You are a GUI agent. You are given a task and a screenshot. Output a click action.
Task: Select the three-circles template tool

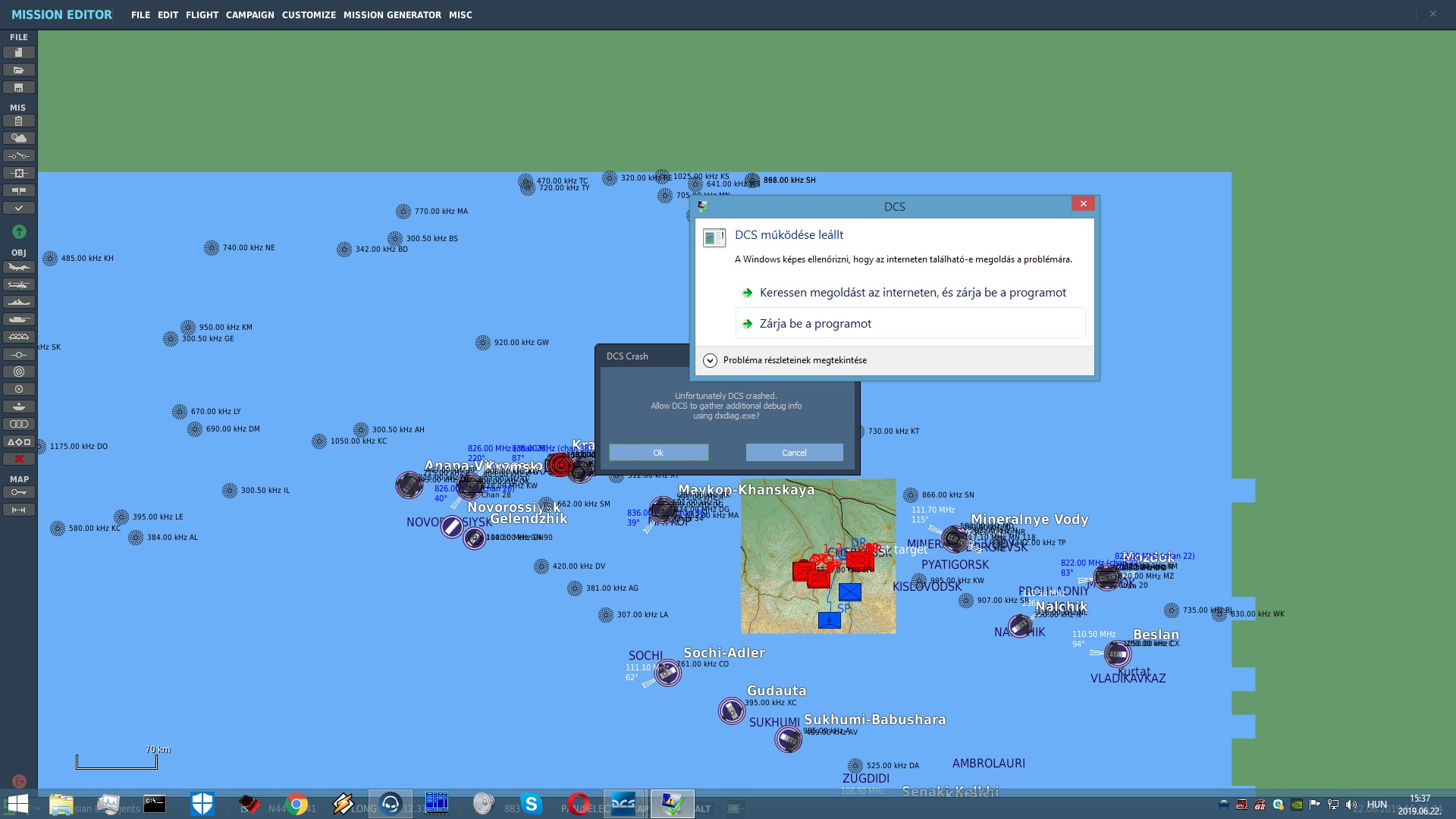[19, 424]
